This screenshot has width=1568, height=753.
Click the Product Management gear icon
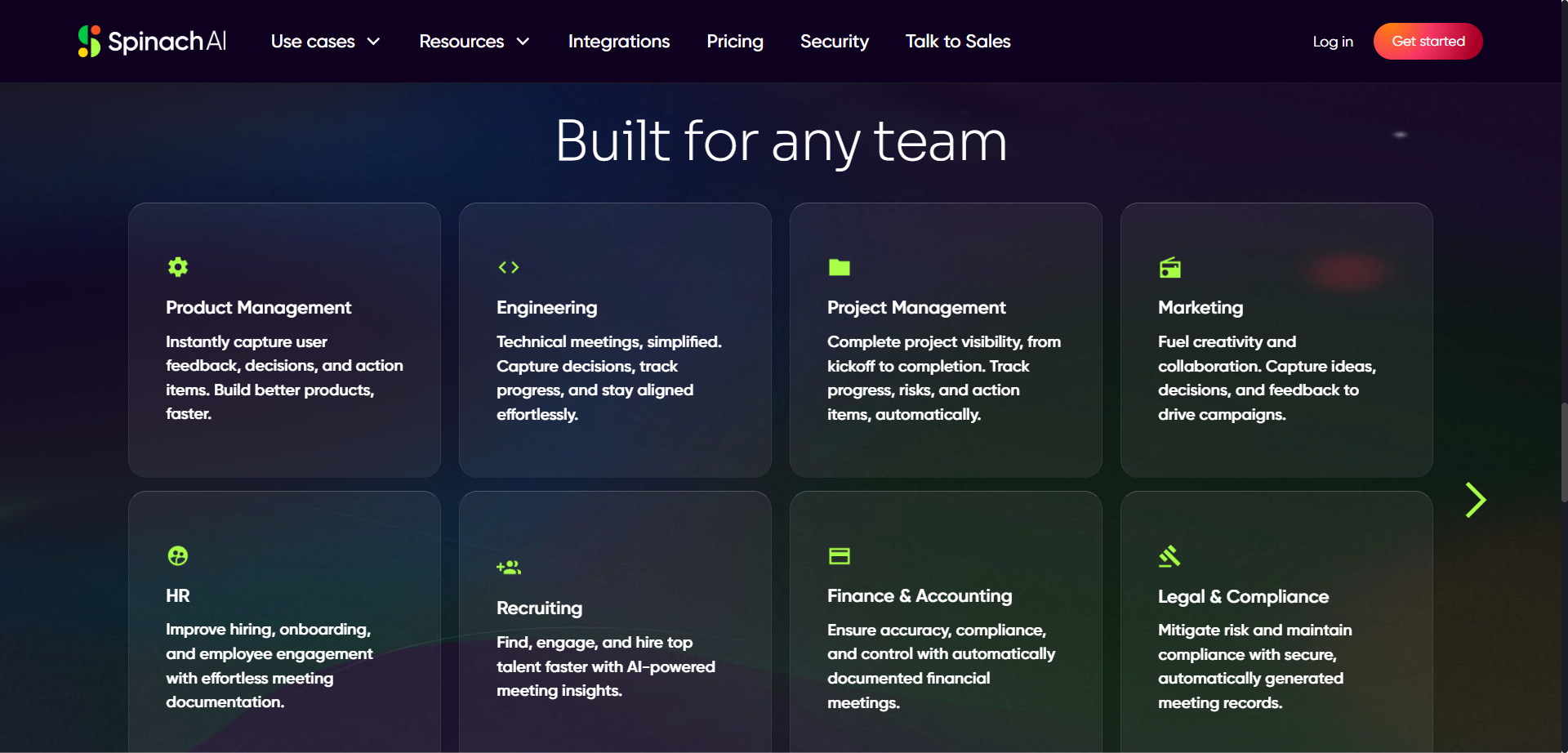pyautogui.click(x=178, y=267)
